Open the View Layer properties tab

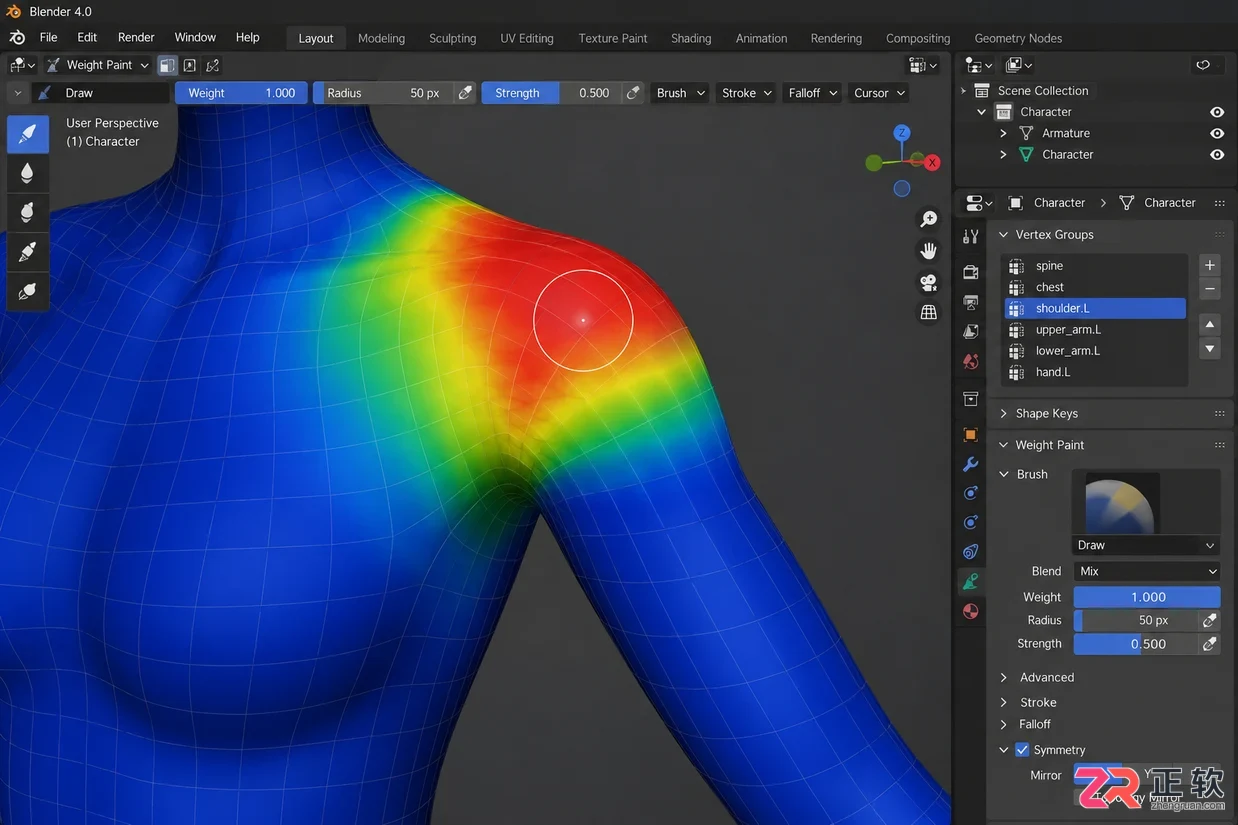[x=970, y=331]
